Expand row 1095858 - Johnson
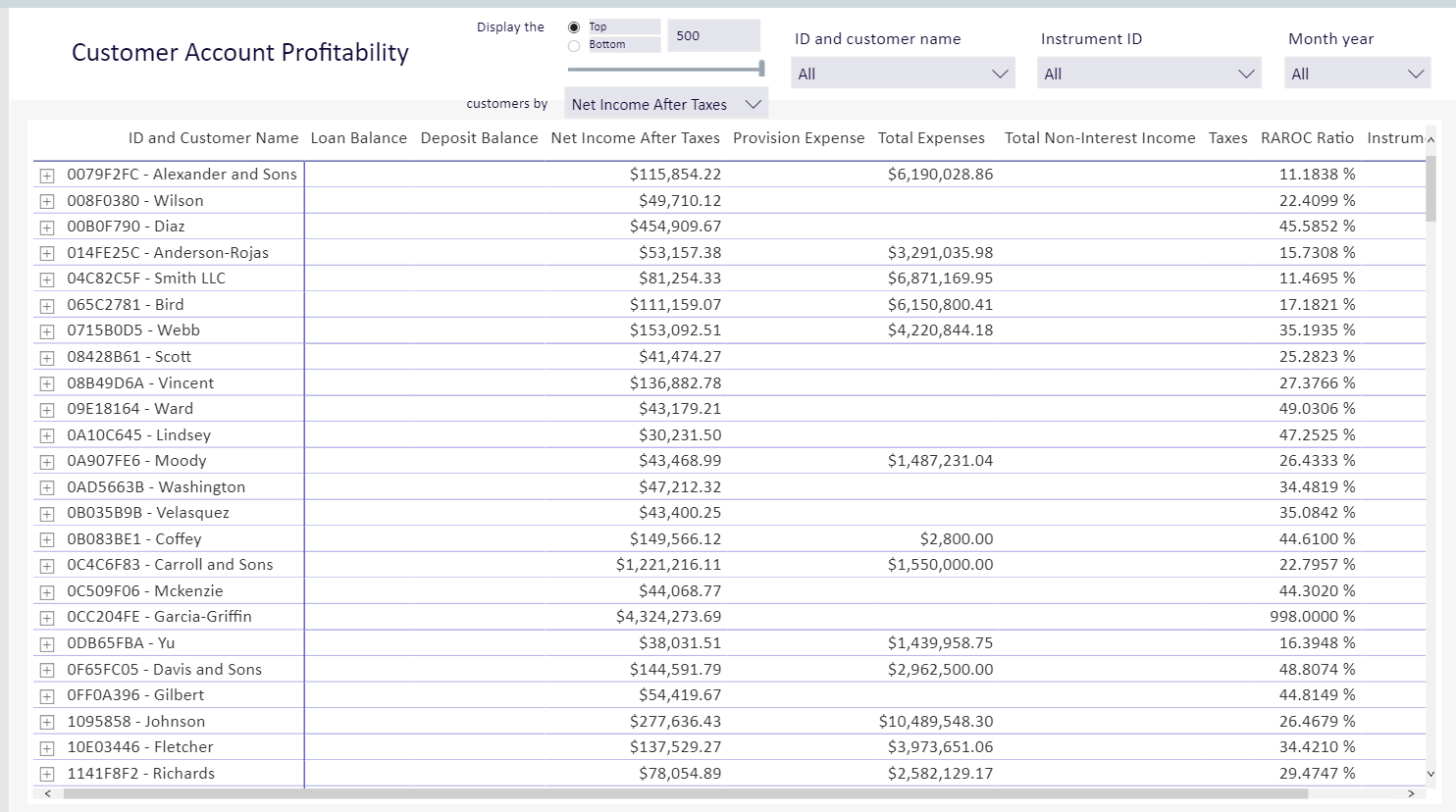 (x=46, y=722)
